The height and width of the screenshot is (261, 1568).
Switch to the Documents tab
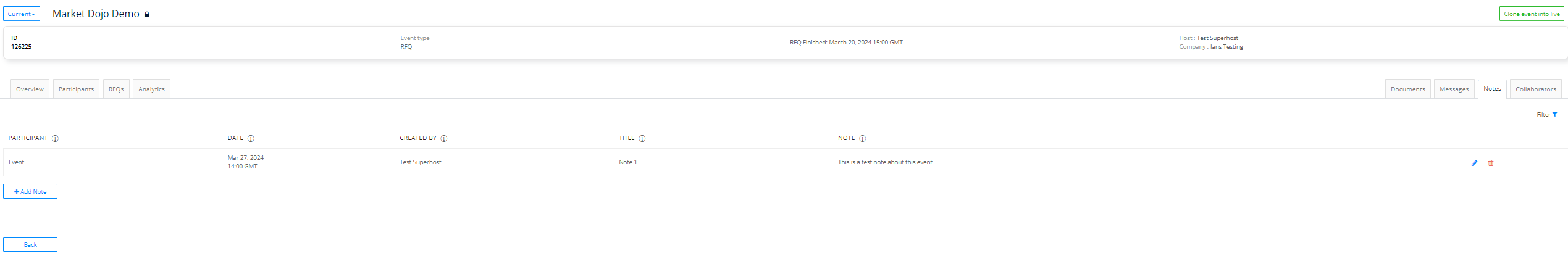[1407, 89]
